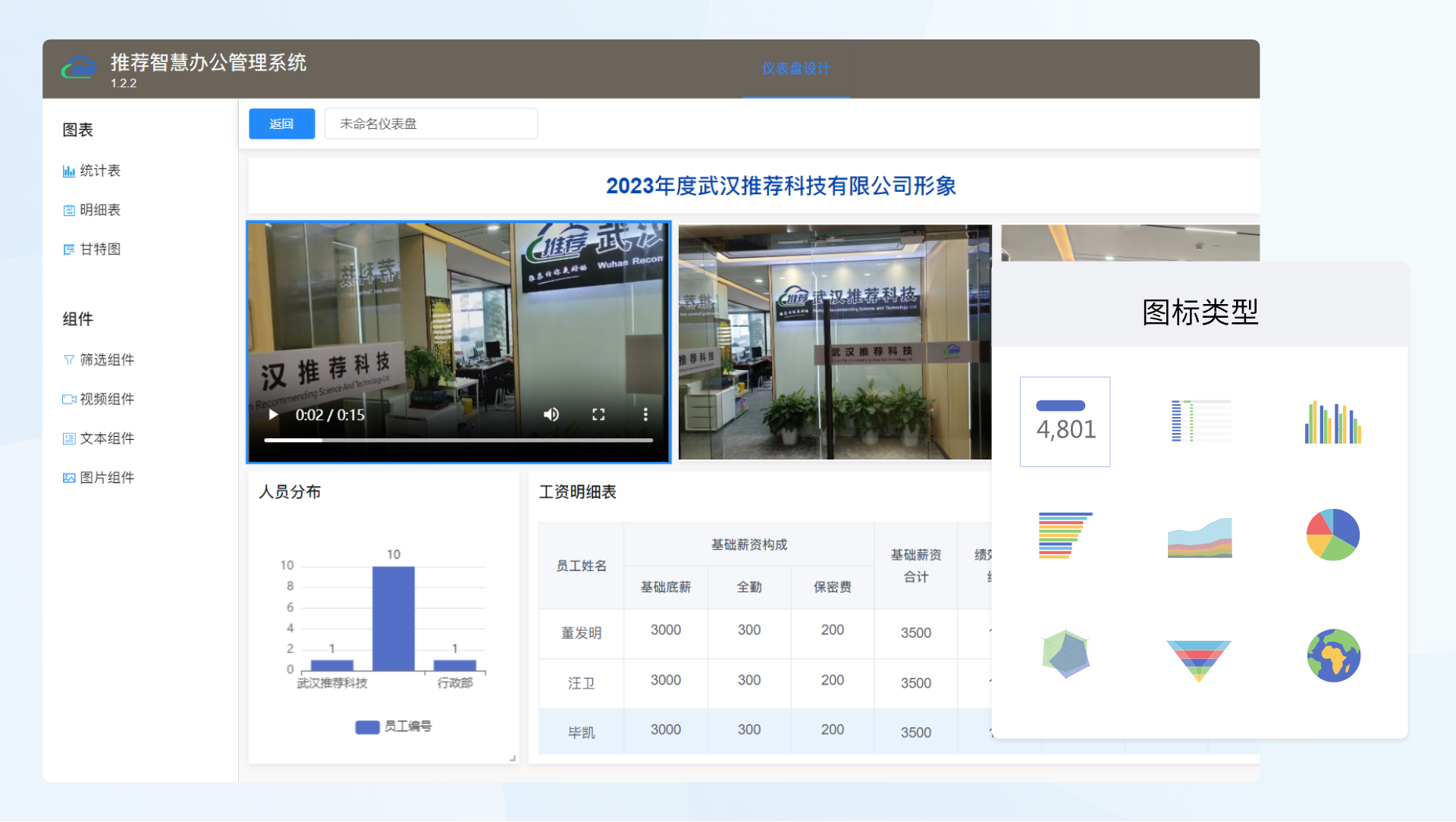Click the 基础底薪 column header
Image resolution: width=1456 pixels, height=822 pixels.
coord(665,588)
